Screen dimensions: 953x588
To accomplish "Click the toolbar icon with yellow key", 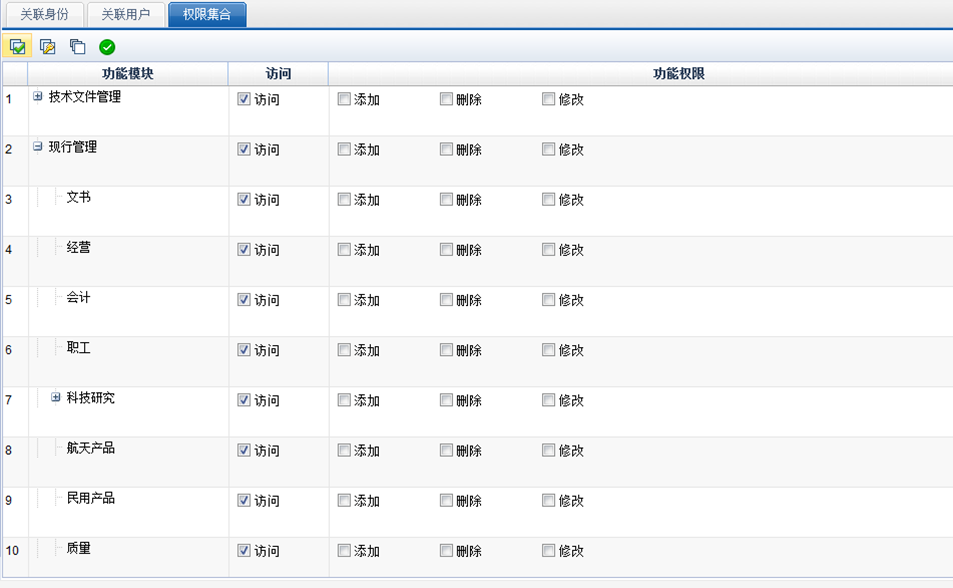I will (47, 47).
